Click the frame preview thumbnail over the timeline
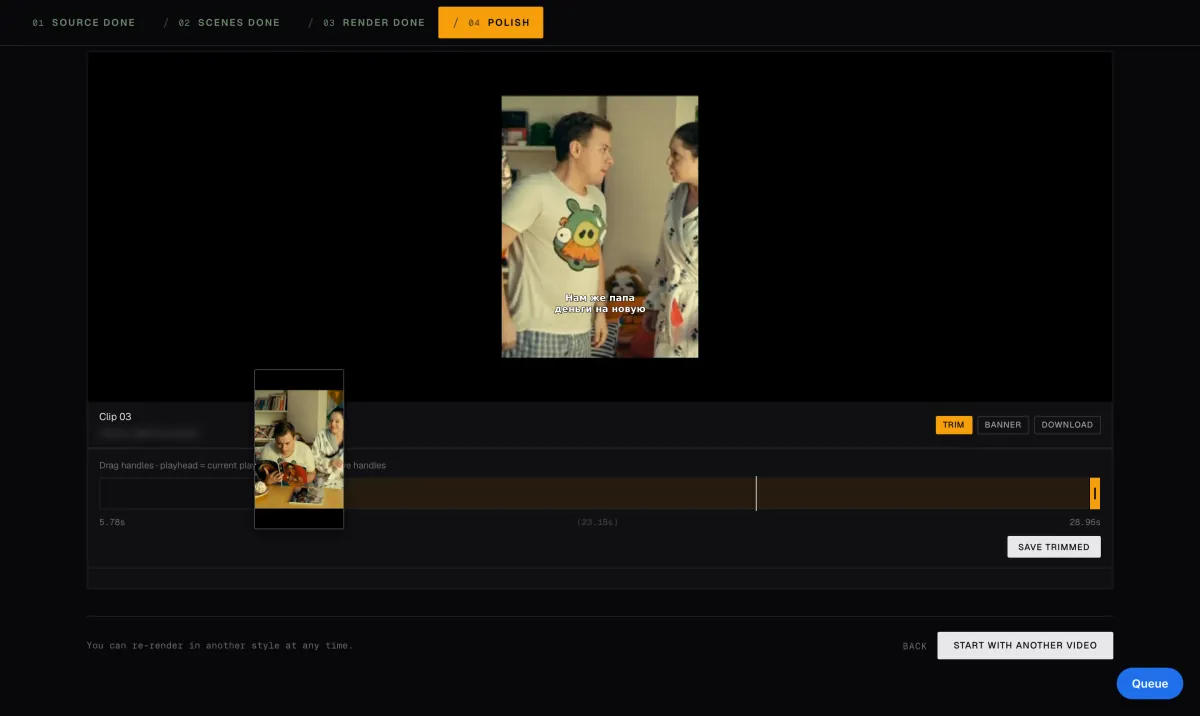The image size is (1200, 716). click(299, 449)
